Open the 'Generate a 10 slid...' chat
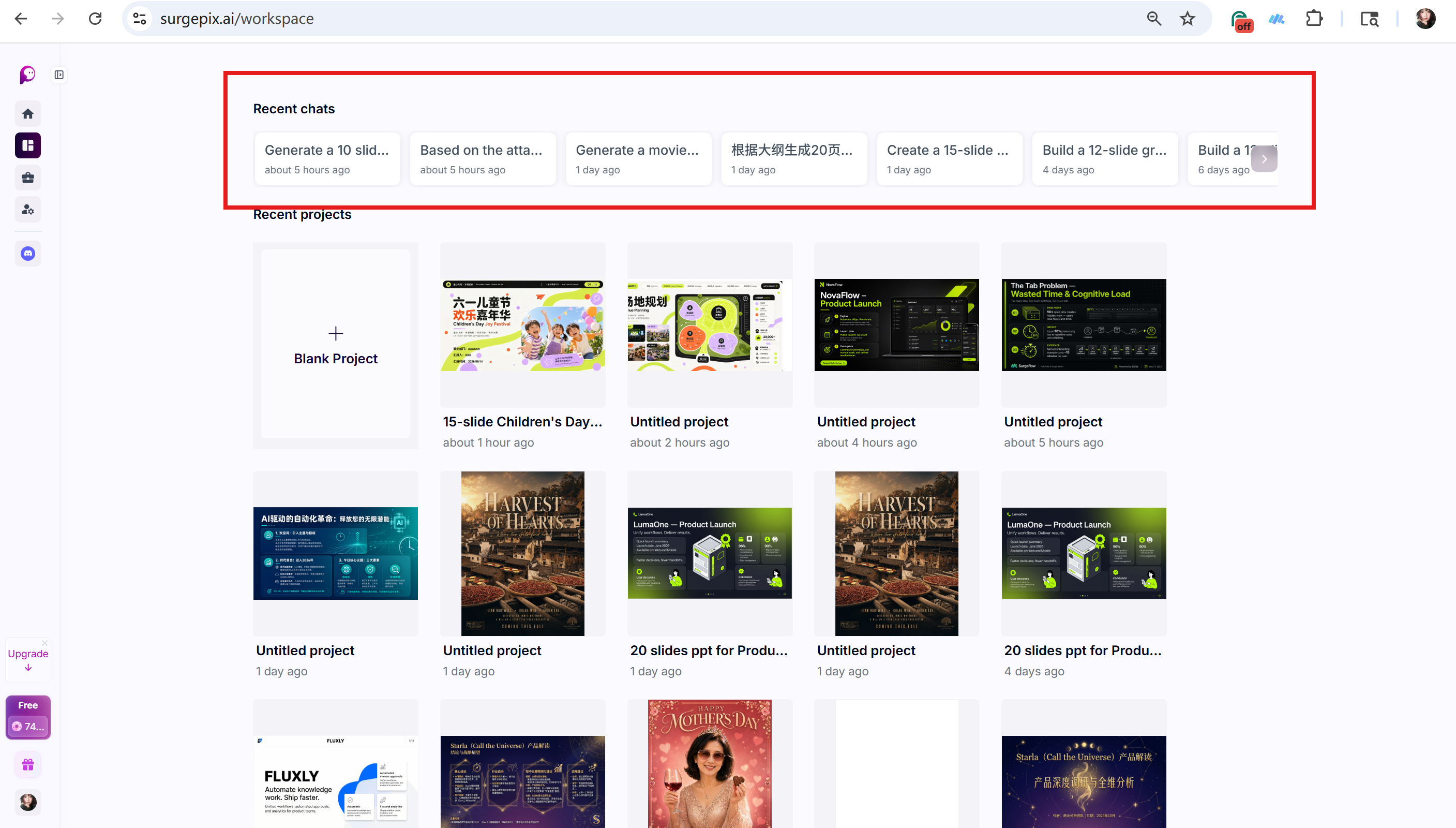Image resolution: width=1456 pixels, height=828 pixels. [x=327, y=159]
